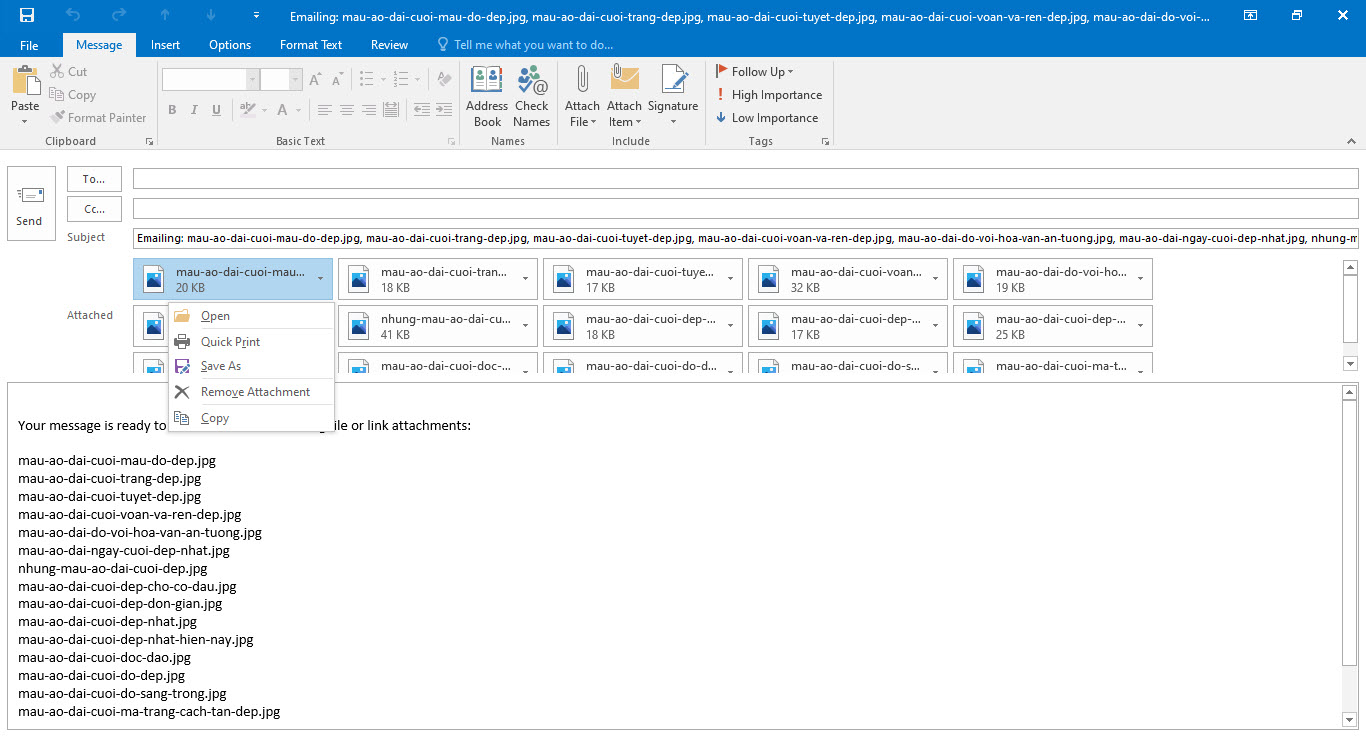Click the text highlight color icon
Image resolution: width=1366 pixels, height=738 pixels.
click(247, 110)
